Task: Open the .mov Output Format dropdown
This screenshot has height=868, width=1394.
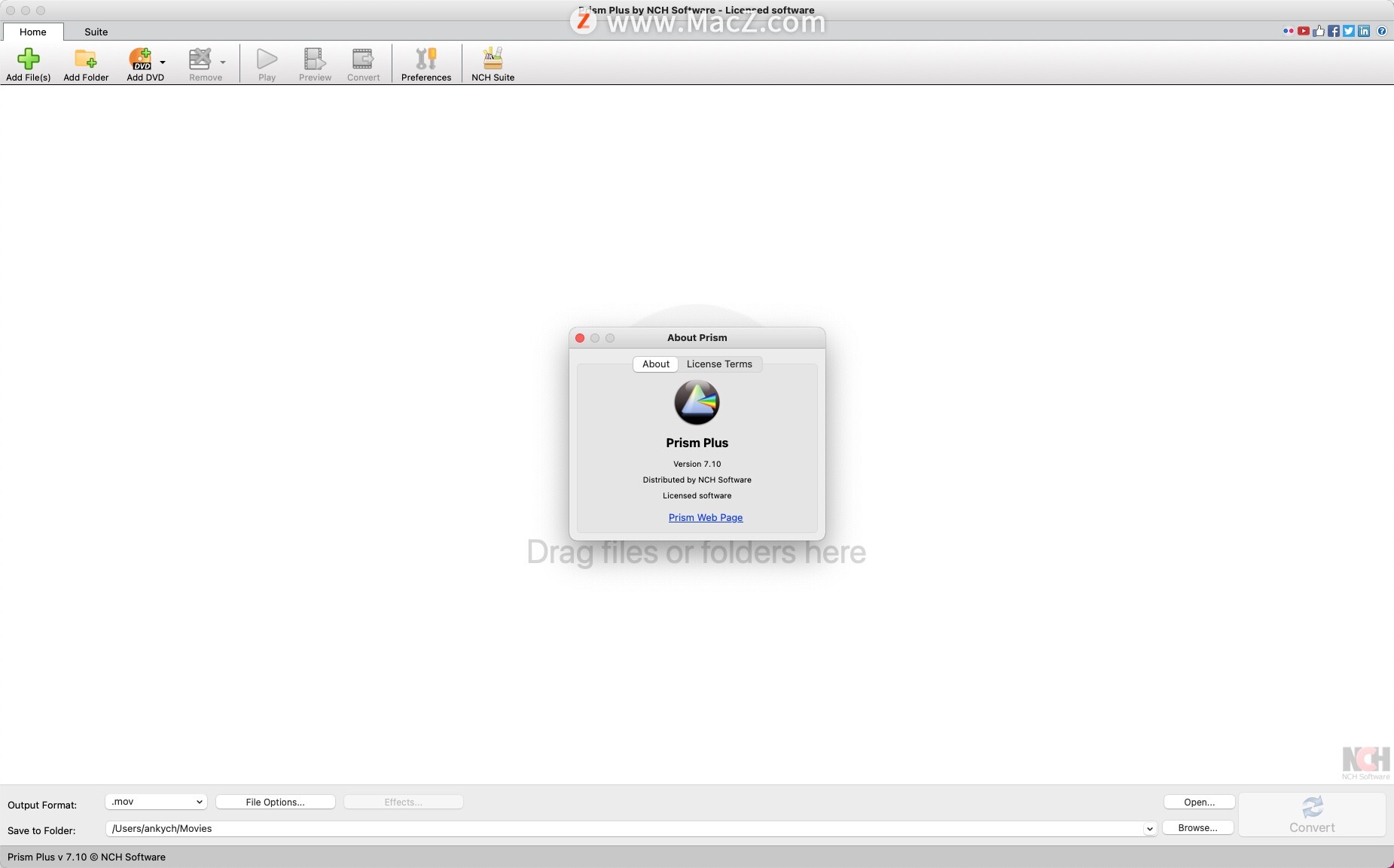Action: point(156,802)
